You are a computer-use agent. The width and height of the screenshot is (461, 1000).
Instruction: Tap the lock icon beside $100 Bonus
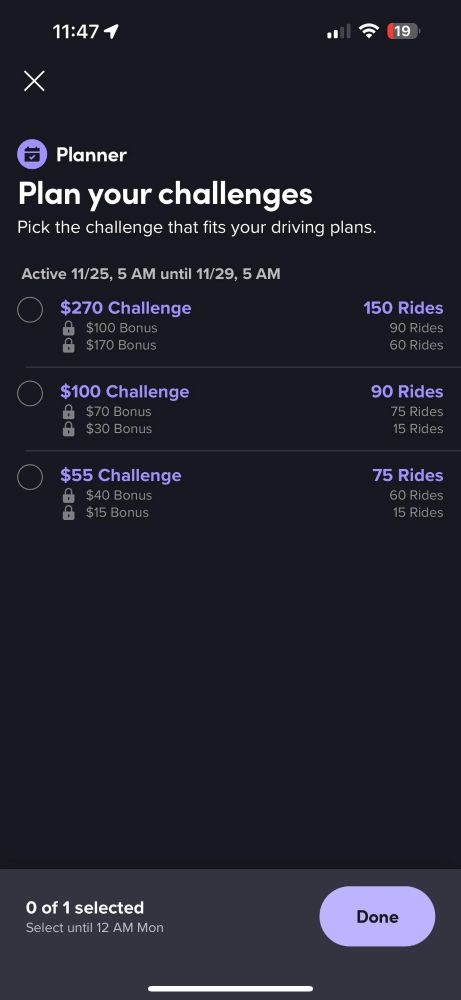69,328
